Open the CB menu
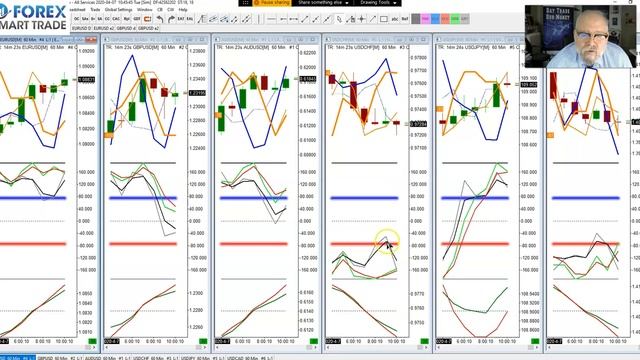Image resolution: width=640 pixels, height=360 pixels. (160, 9)
